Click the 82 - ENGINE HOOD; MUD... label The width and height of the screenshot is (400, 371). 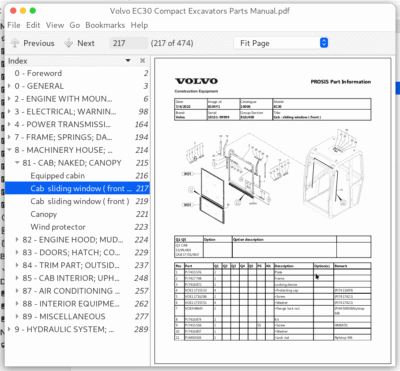[73, 240]
